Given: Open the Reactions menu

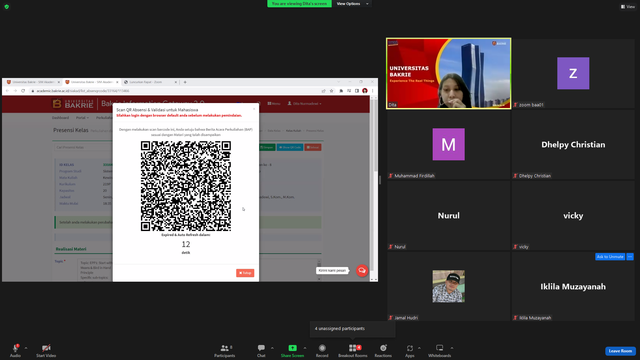Looking at the screenshot, I should coord(383,350).
